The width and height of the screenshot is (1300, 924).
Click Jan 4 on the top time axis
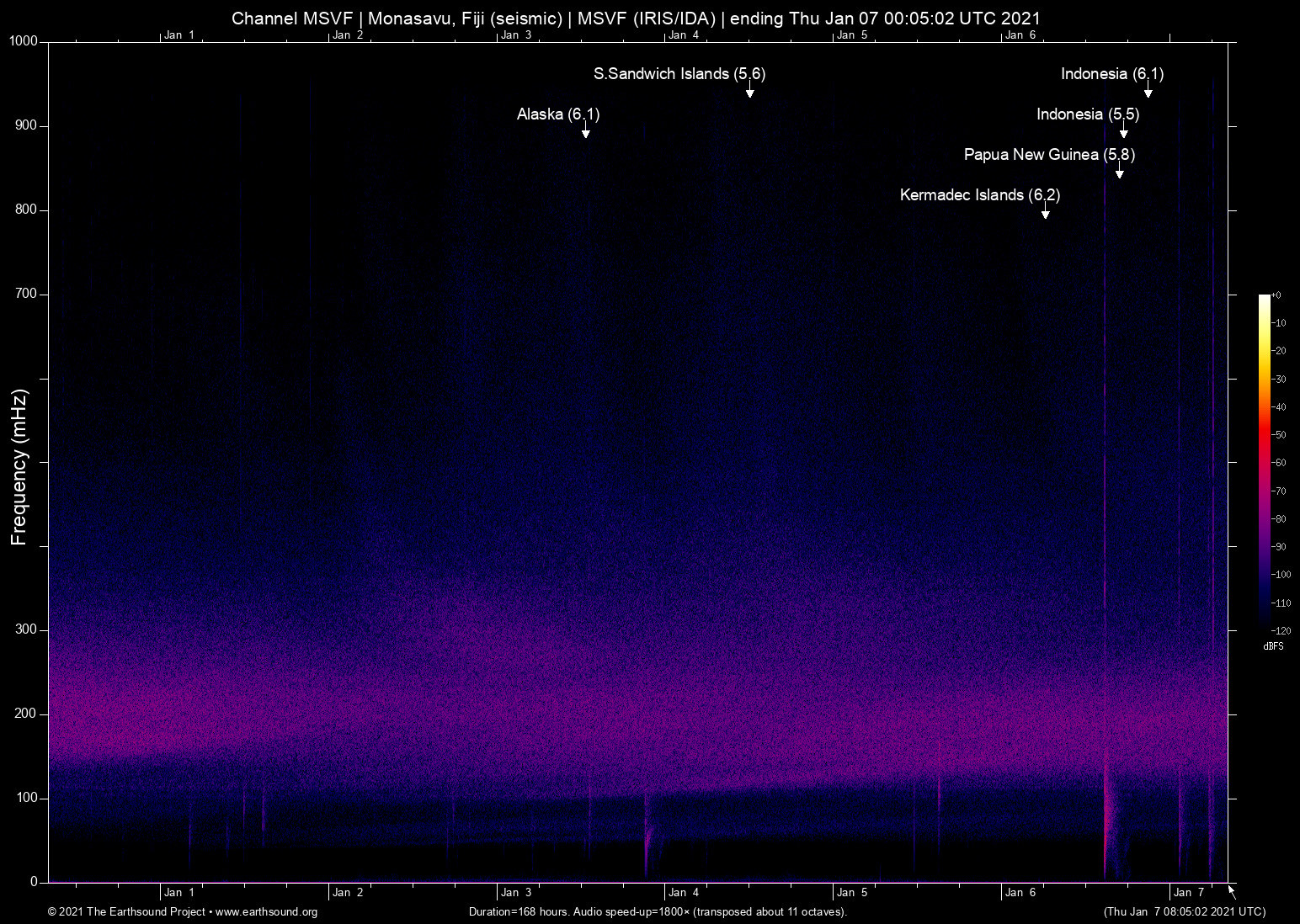(x=684, y=35)
